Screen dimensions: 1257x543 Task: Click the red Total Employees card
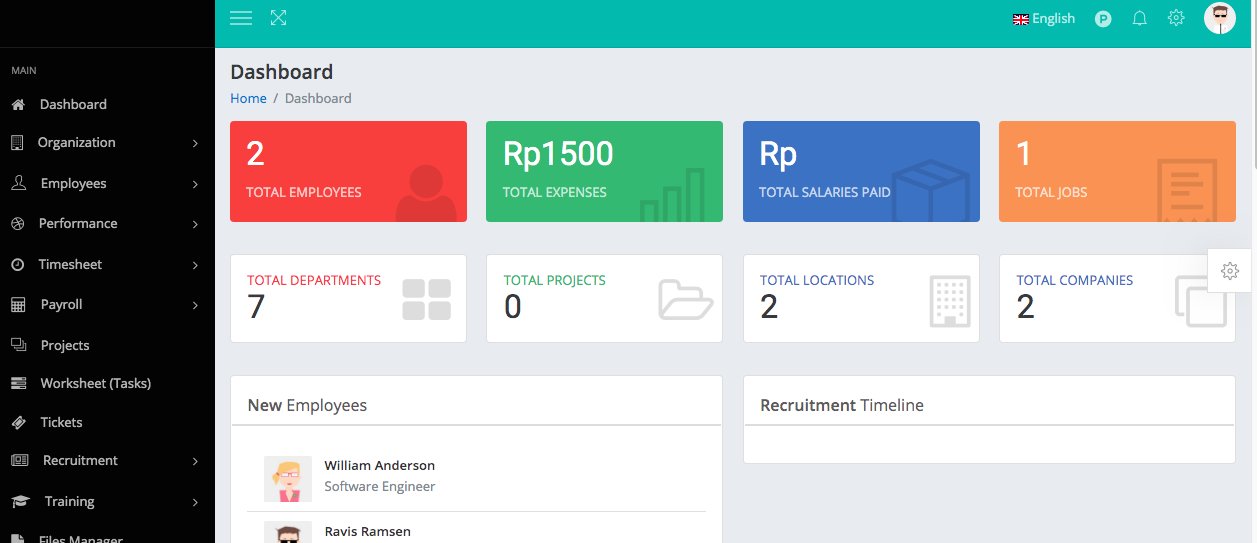coord(348,171)
